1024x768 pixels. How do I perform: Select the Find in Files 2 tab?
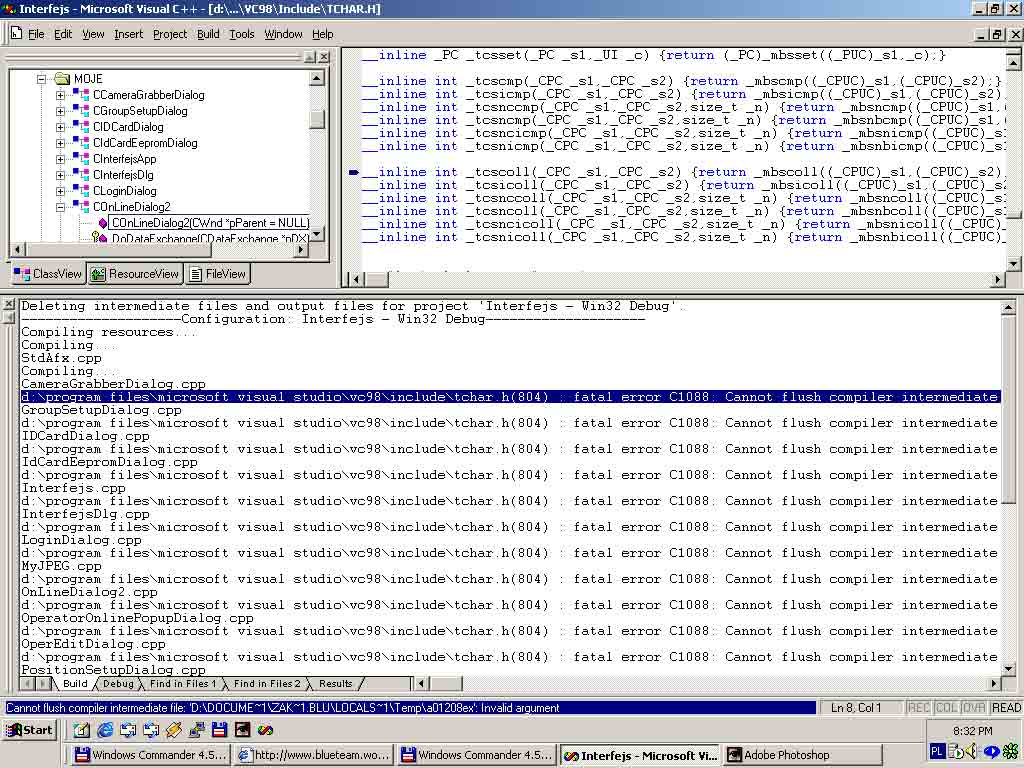click(266, 683)
